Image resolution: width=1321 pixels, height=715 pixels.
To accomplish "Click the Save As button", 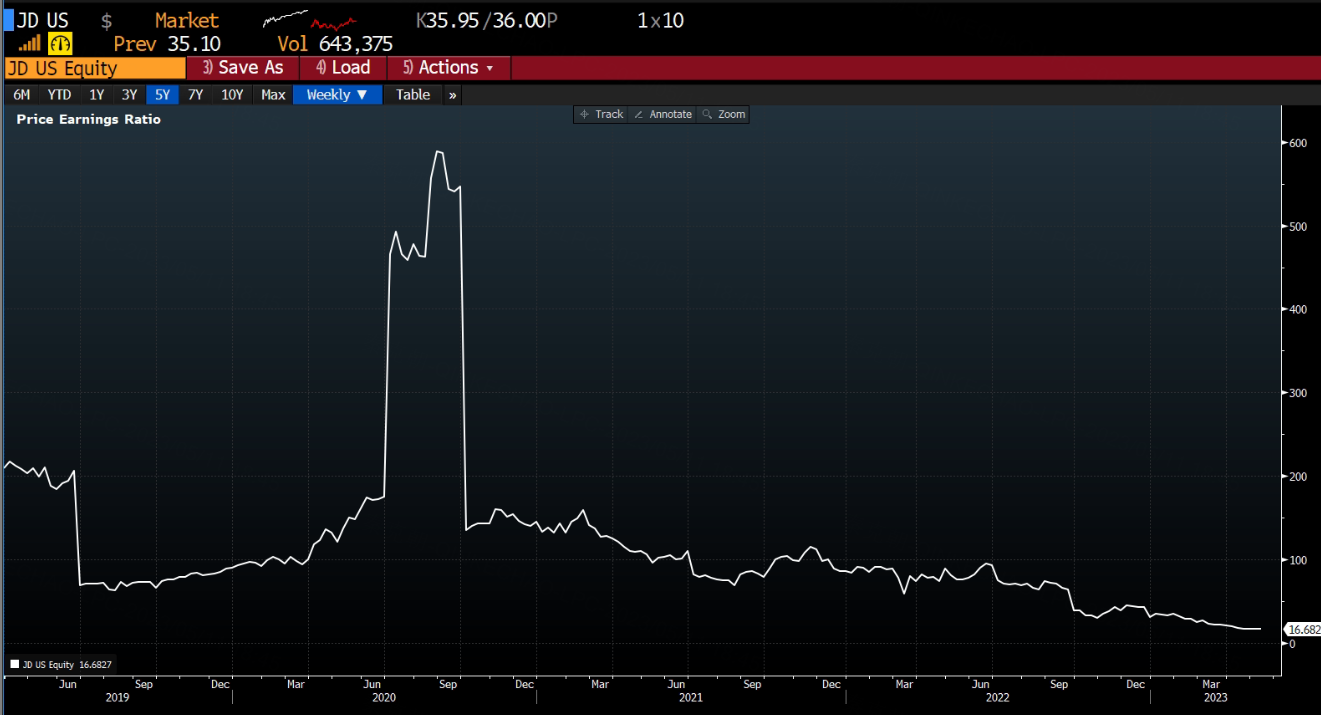I will point(243,68).
